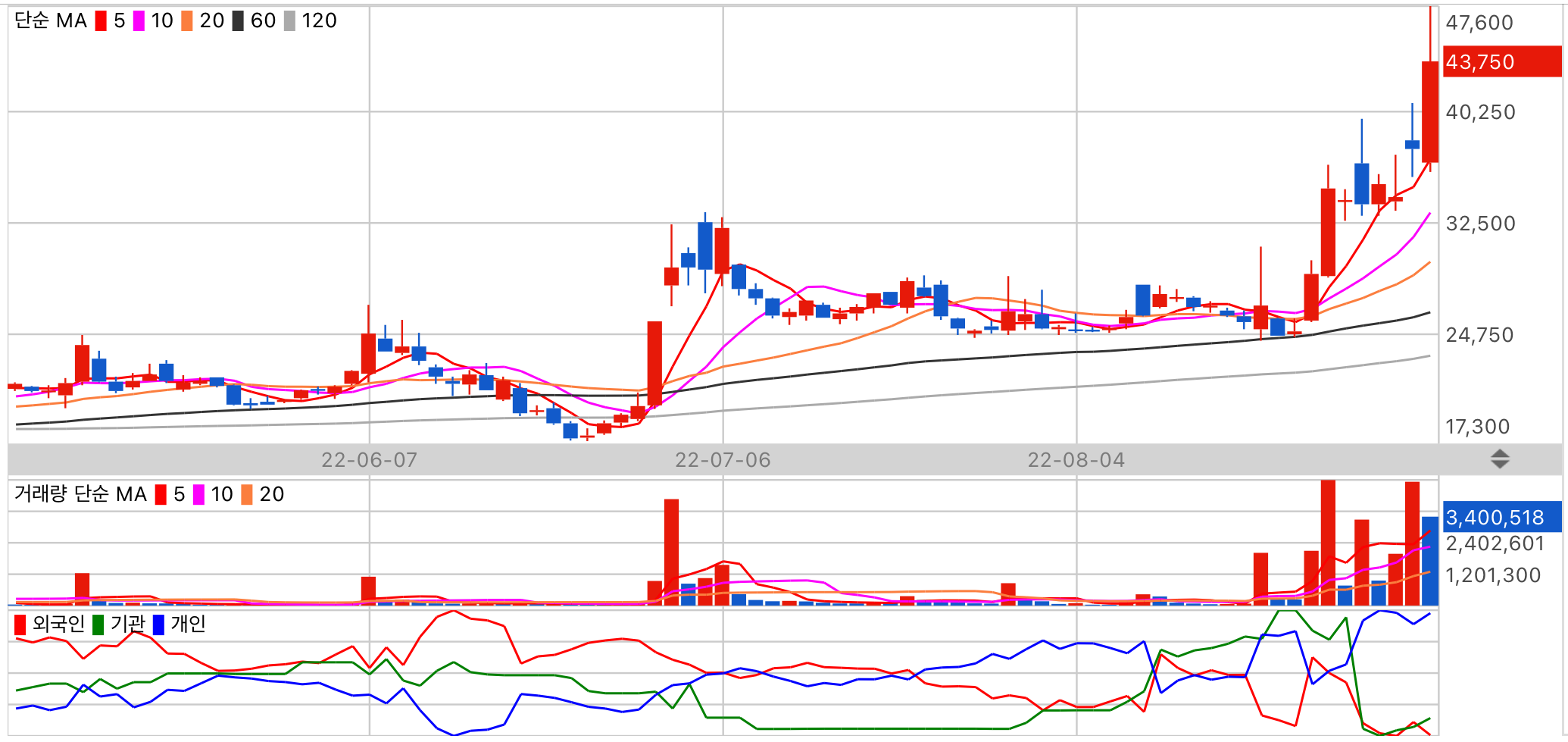Screen dimensions: 1568x742
Task: Click the up-down resize arrow icon
Action: point(1500,459)
